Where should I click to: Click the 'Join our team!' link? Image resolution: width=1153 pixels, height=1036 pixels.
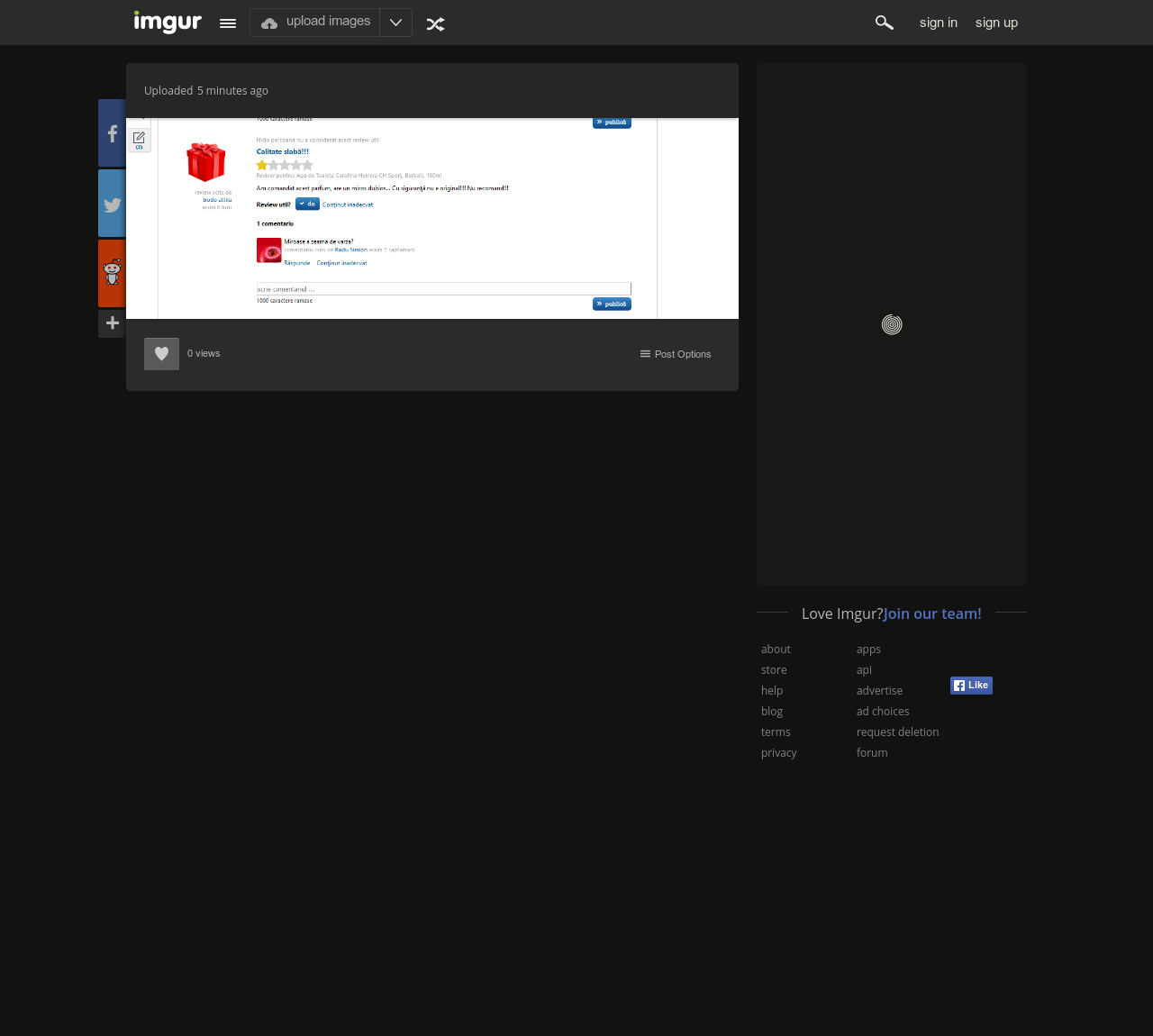[x=932, y=613]
